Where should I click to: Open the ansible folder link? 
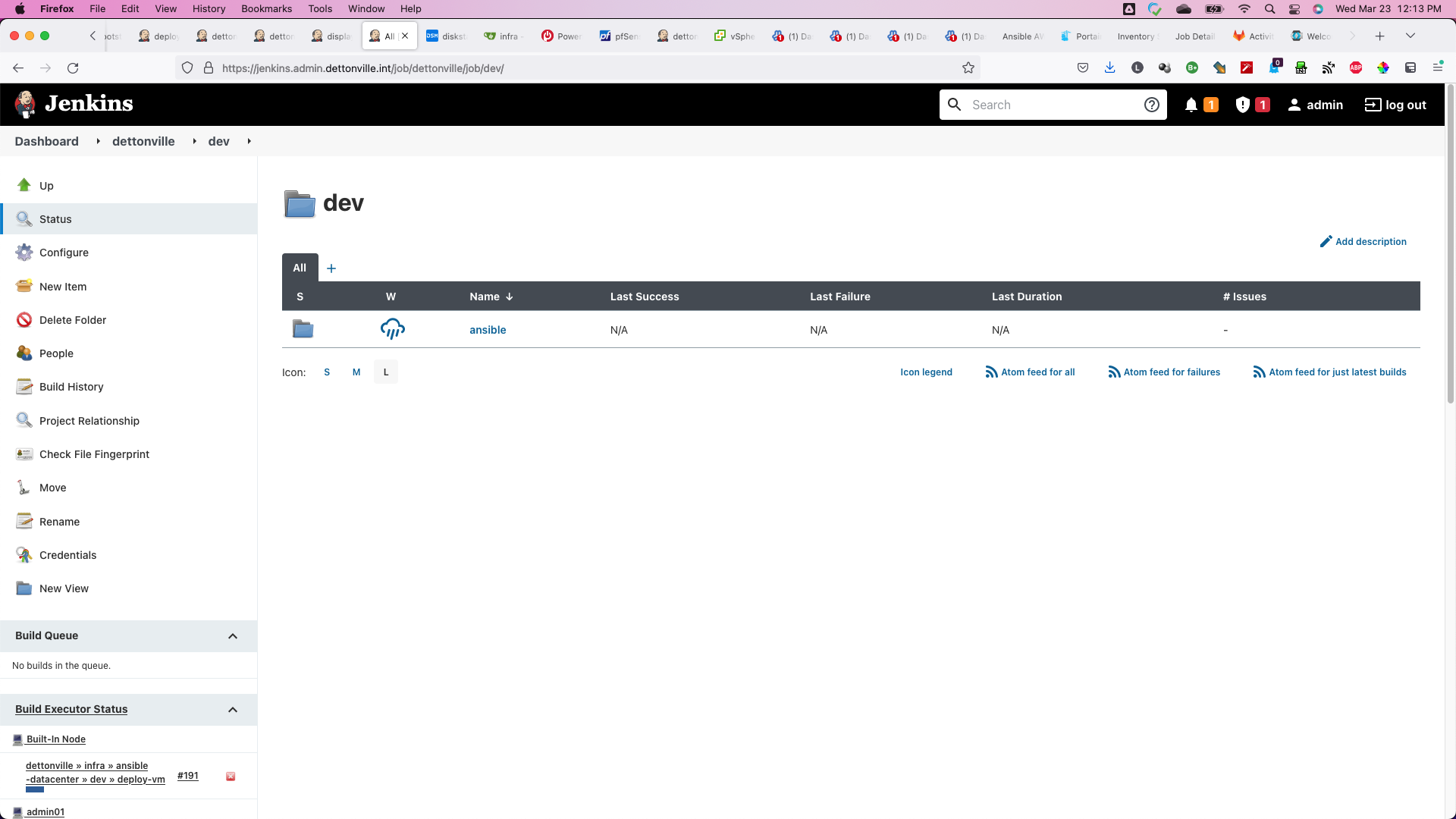(x=488, y=330)
